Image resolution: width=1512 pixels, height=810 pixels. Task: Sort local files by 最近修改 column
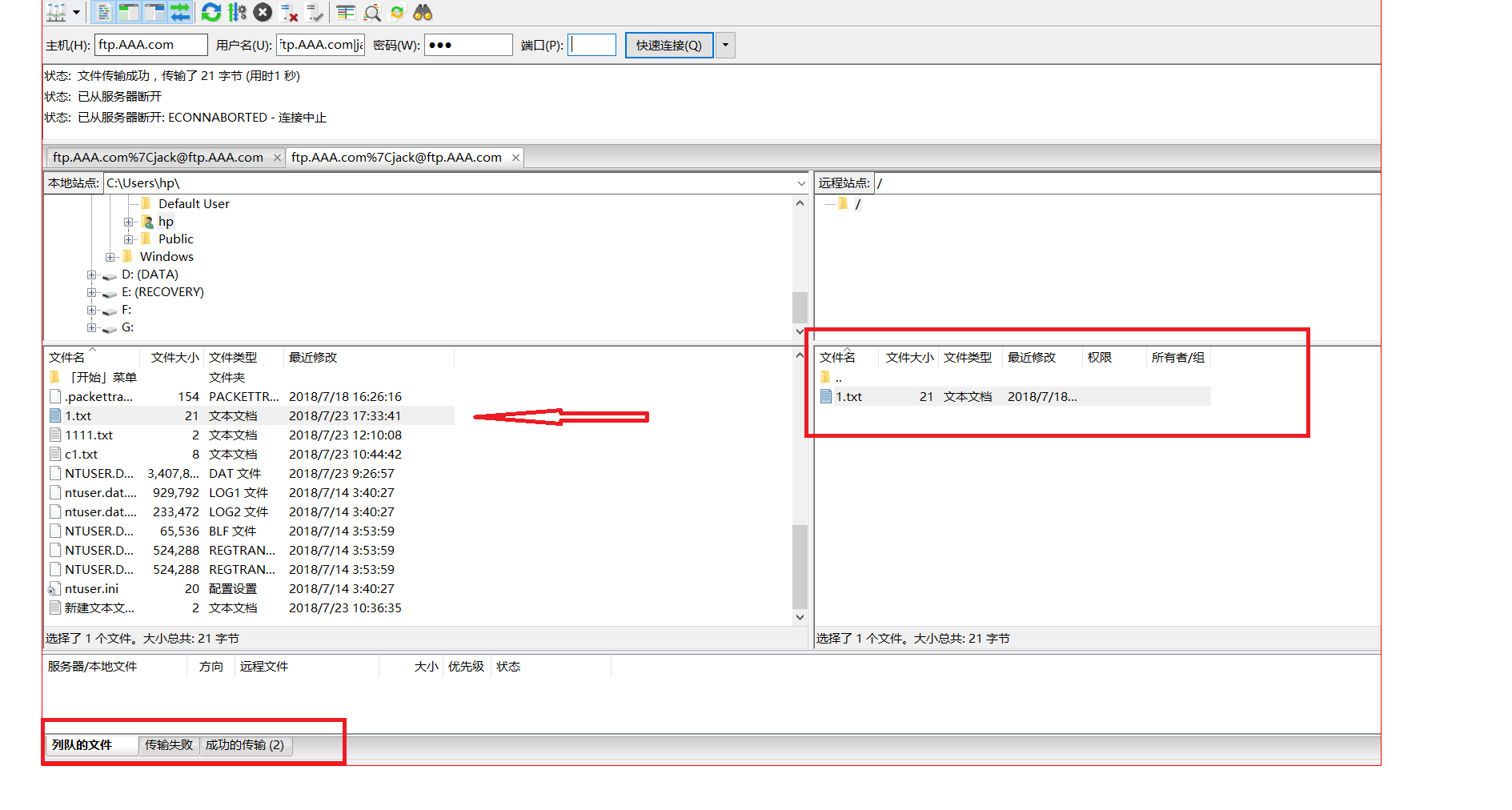tap(369, 358)
